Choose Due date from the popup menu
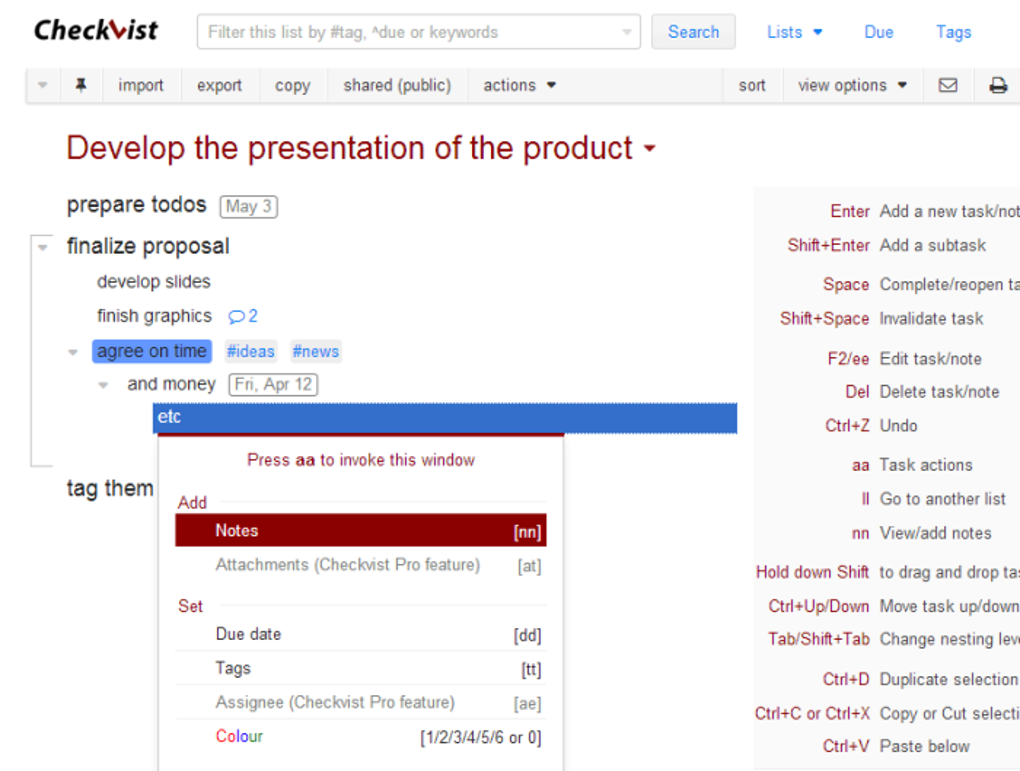The height and width of the screenshot is (771, 1020). 360,634
